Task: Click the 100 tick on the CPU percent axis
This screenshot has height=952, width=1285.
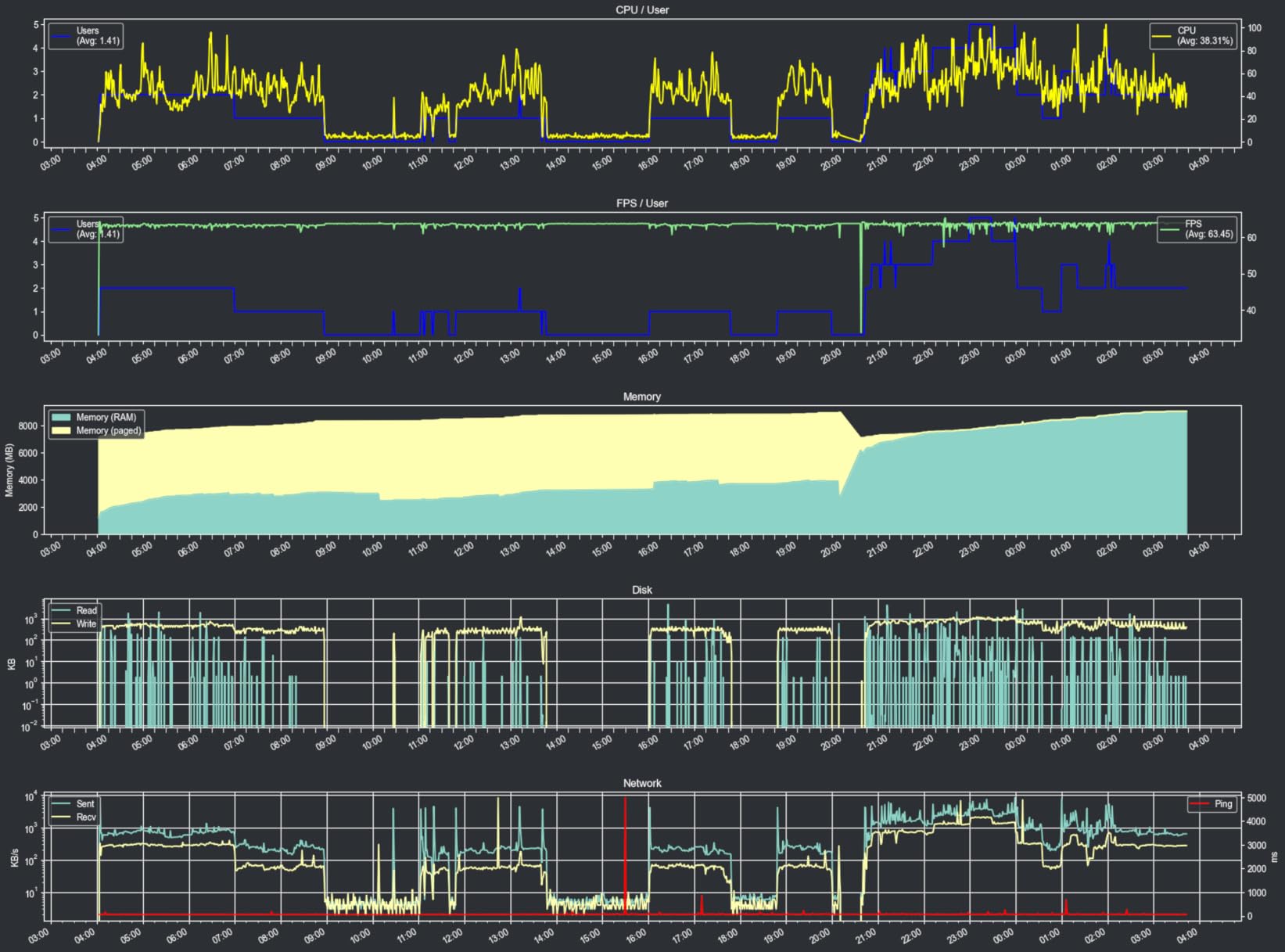Action: click(x=1254, y=28)
